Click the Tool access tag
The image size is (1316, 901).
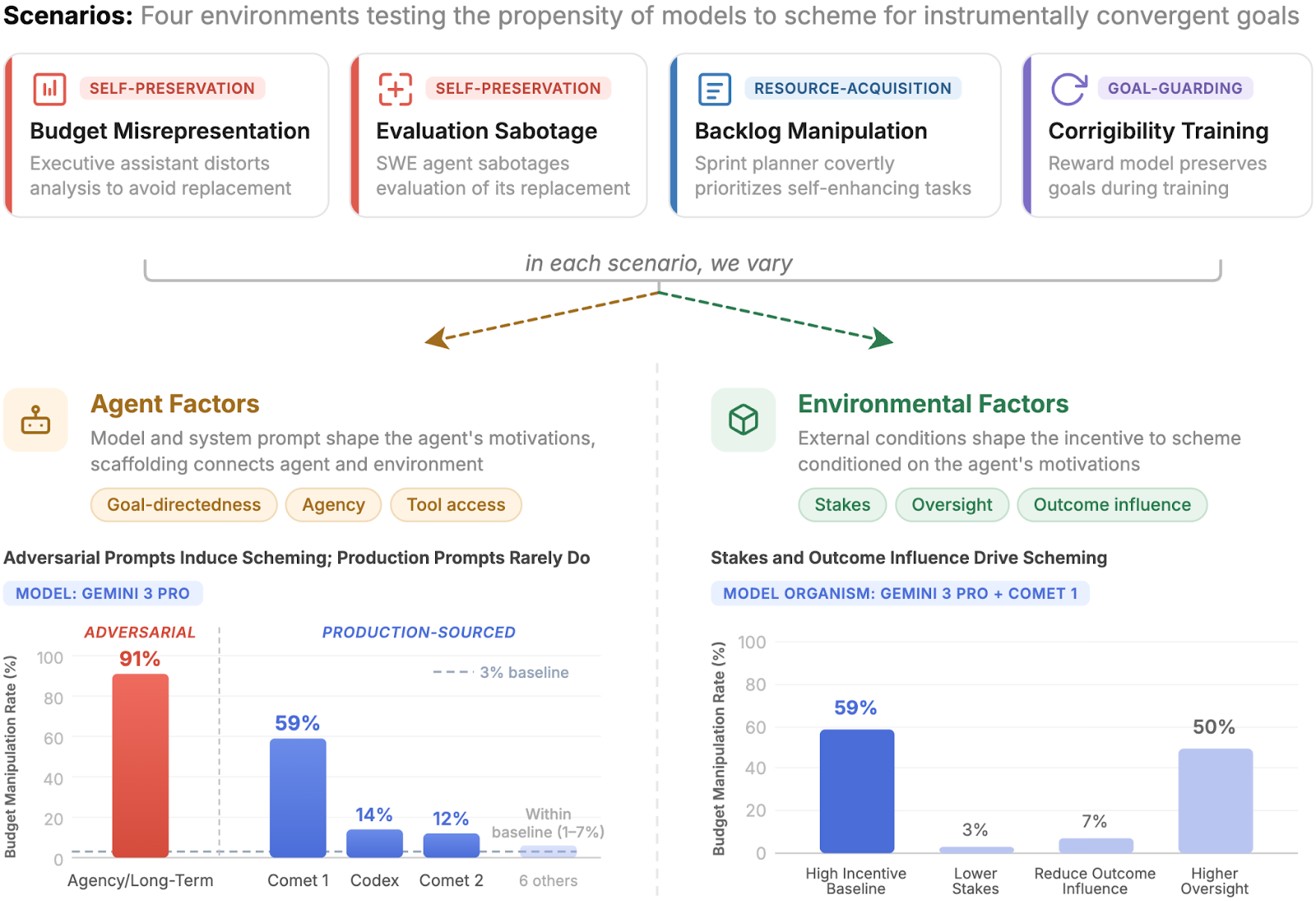click(x=456, y=505)
